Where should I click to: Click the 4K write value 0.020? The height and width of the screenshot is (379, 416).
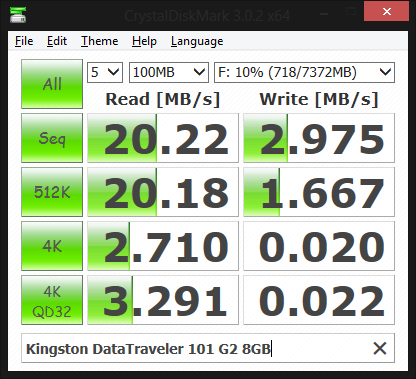[319, 246]
